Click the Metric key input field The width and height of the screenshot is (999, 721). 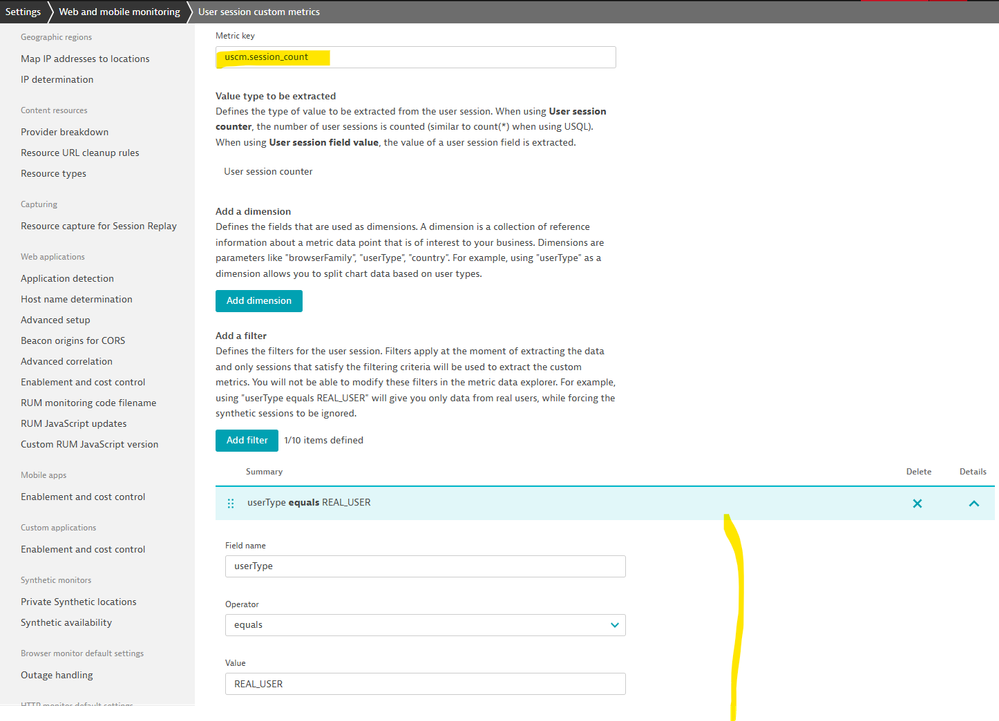(415, 57)
